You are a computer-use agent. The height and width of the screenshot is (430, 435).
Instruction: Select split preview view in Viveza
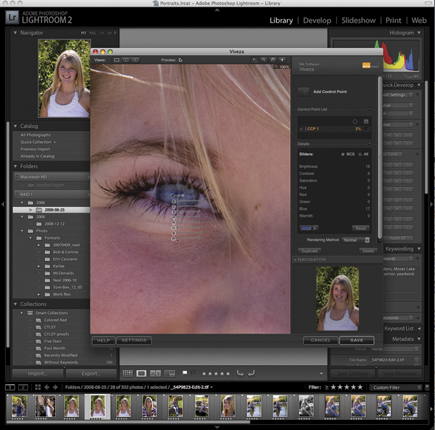pos(126,60)
